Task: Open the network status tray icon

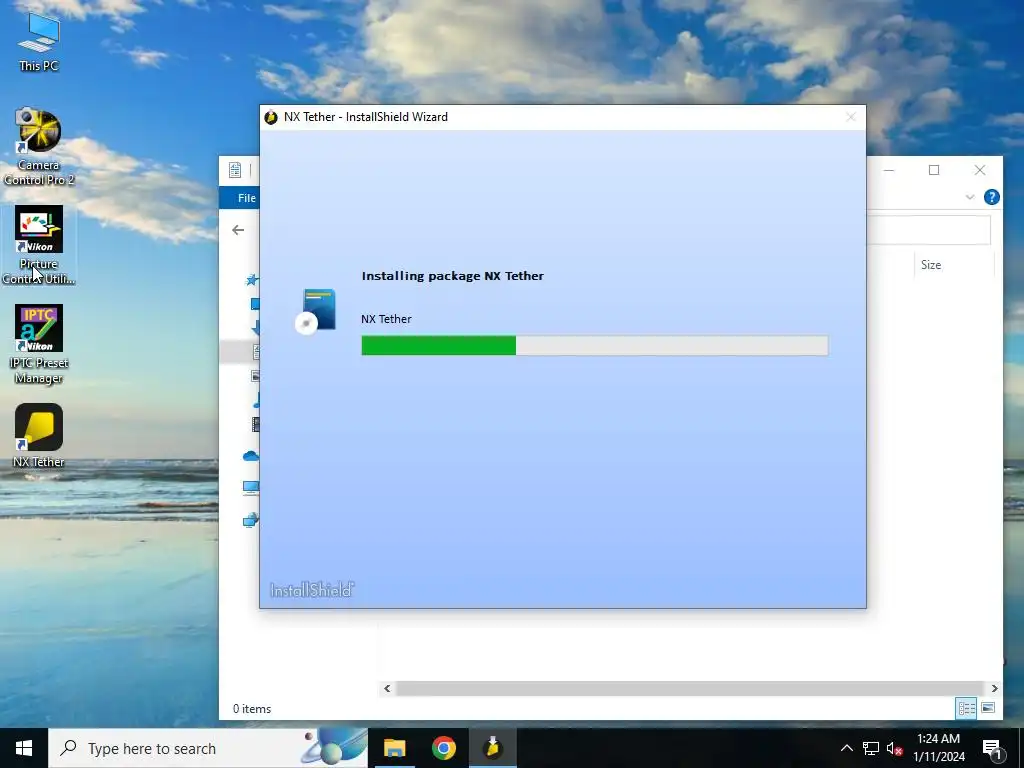Action: click(871, 748)
